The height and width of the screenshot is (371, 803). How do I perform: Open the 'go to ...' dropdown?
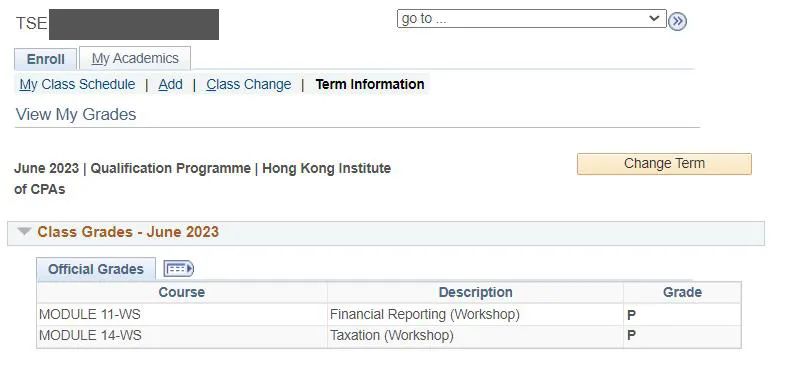pyautogui.click(x=531, y=19)
